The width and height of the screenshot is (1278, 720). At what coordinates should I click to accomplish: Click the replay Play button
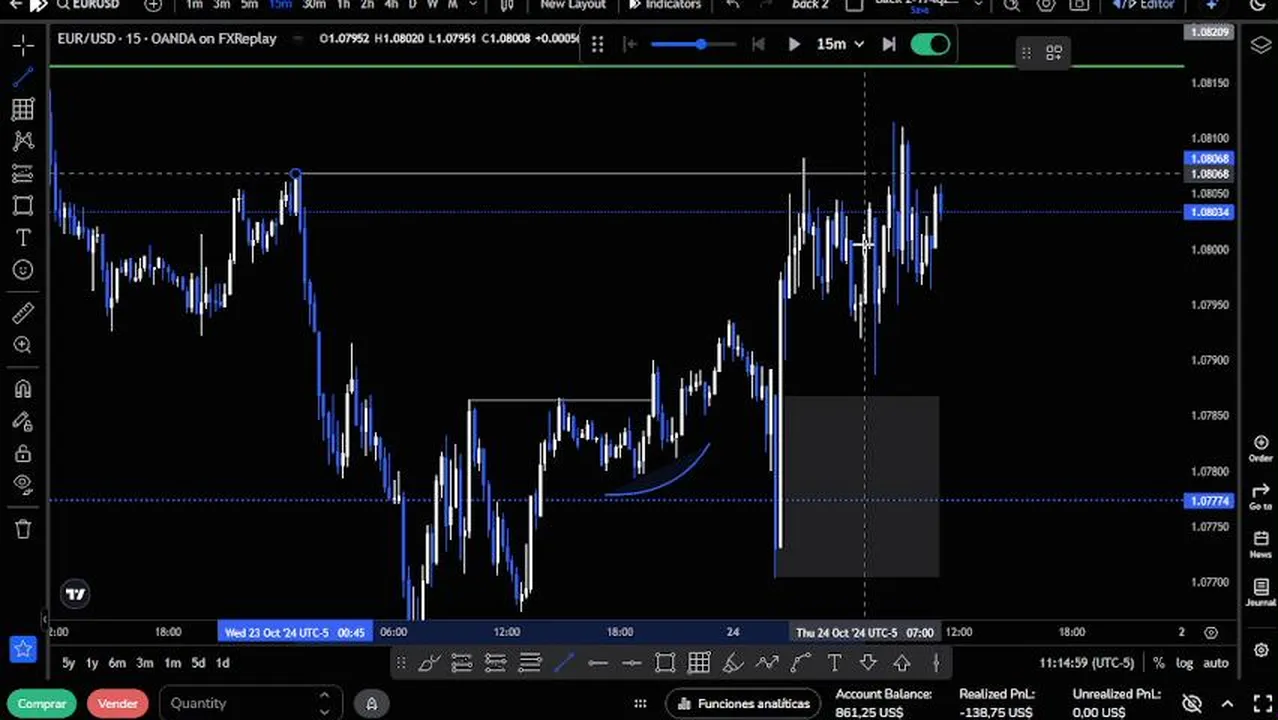click(794, 44)
